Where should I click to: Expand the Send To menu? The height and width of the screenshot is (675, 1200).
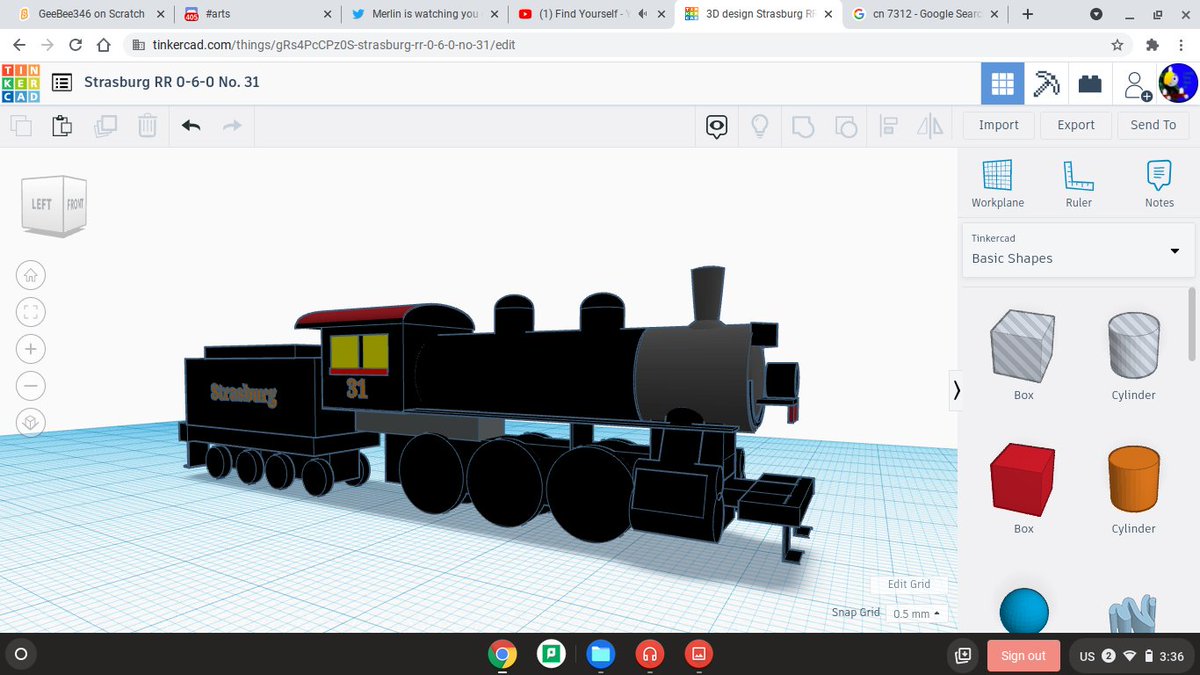coord(1152,124)
